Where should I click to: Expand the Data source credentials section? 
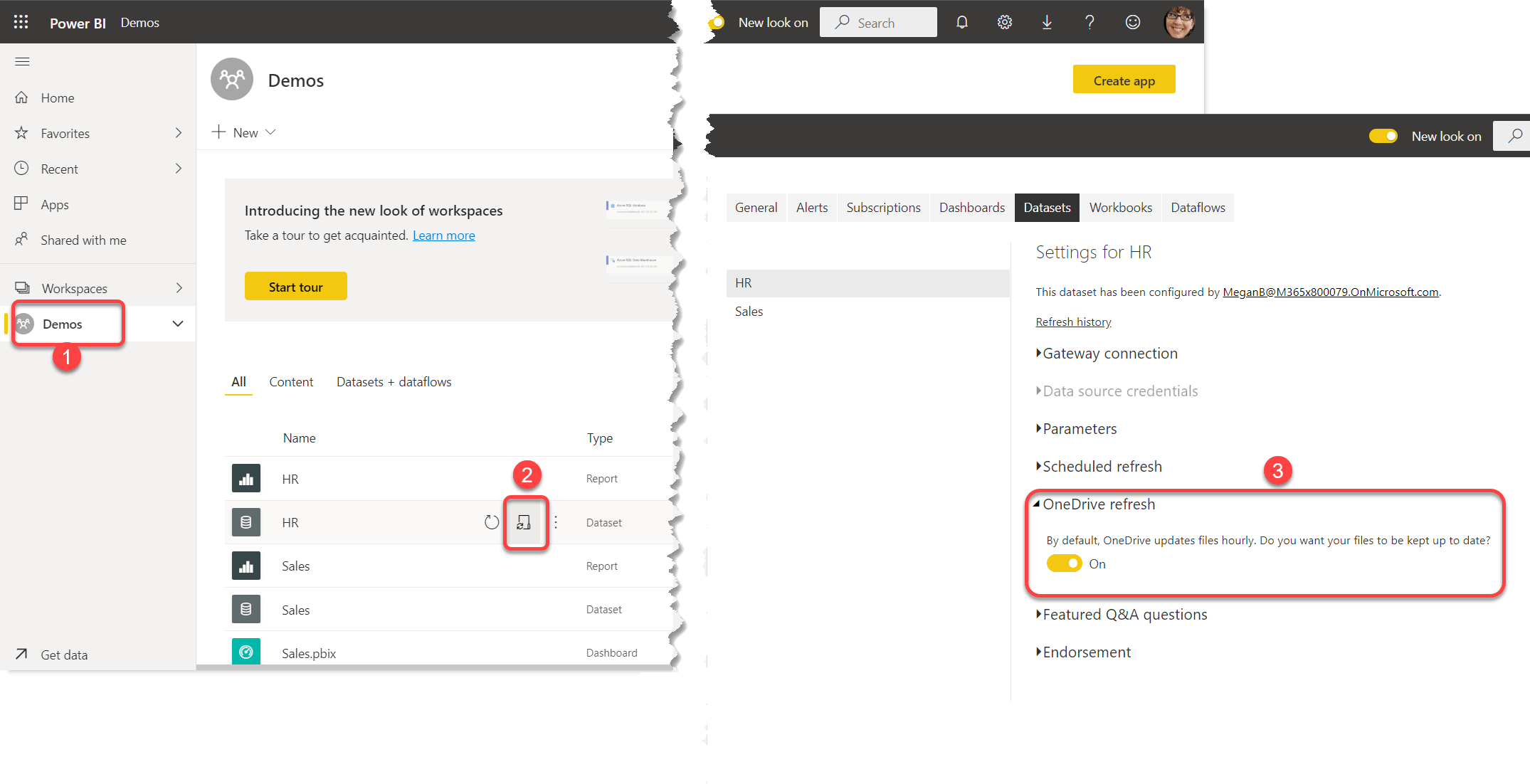1117,391
